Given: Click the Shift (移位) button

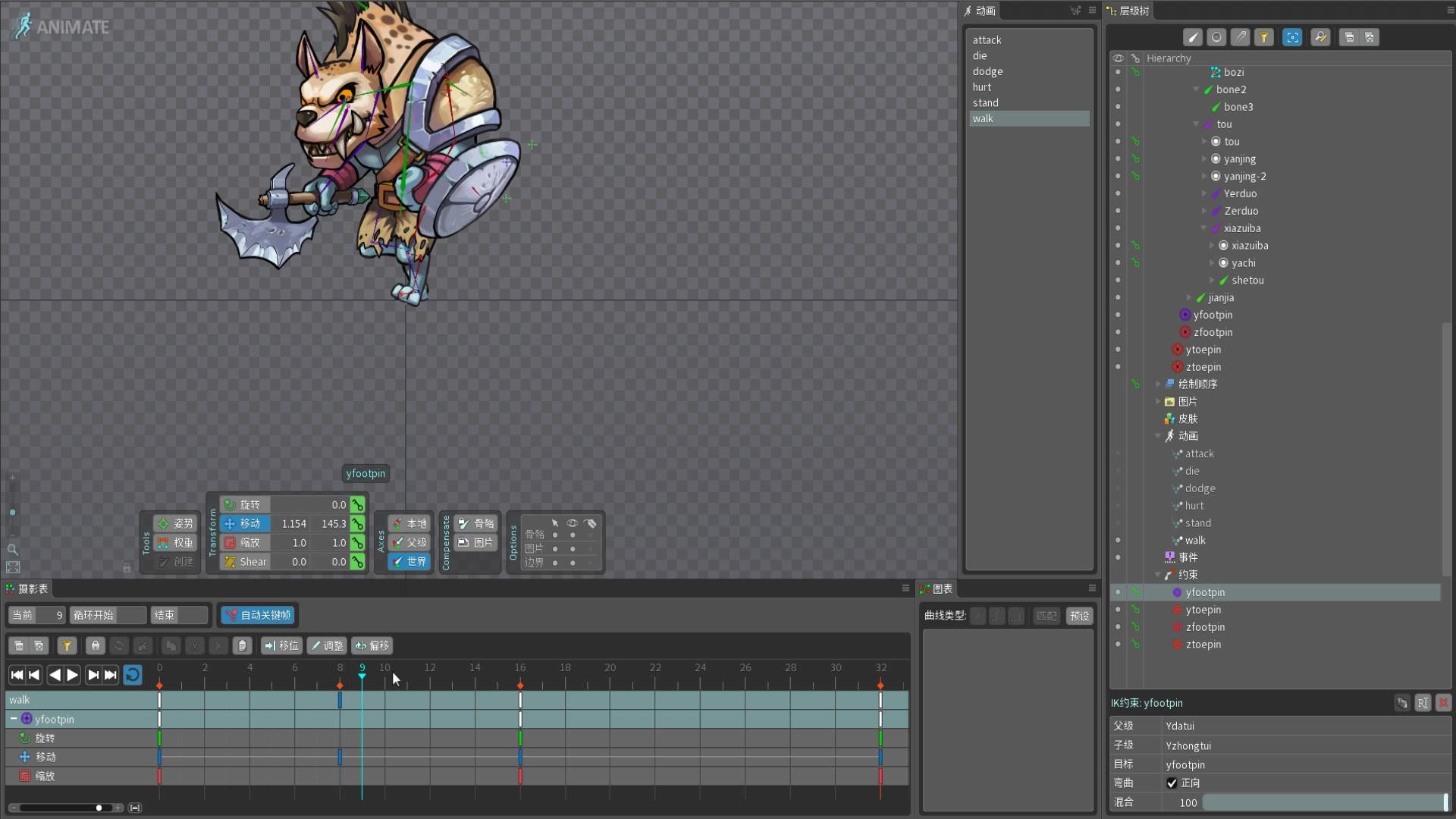Looking at the screenshot, I should click(x=281, y=646).
